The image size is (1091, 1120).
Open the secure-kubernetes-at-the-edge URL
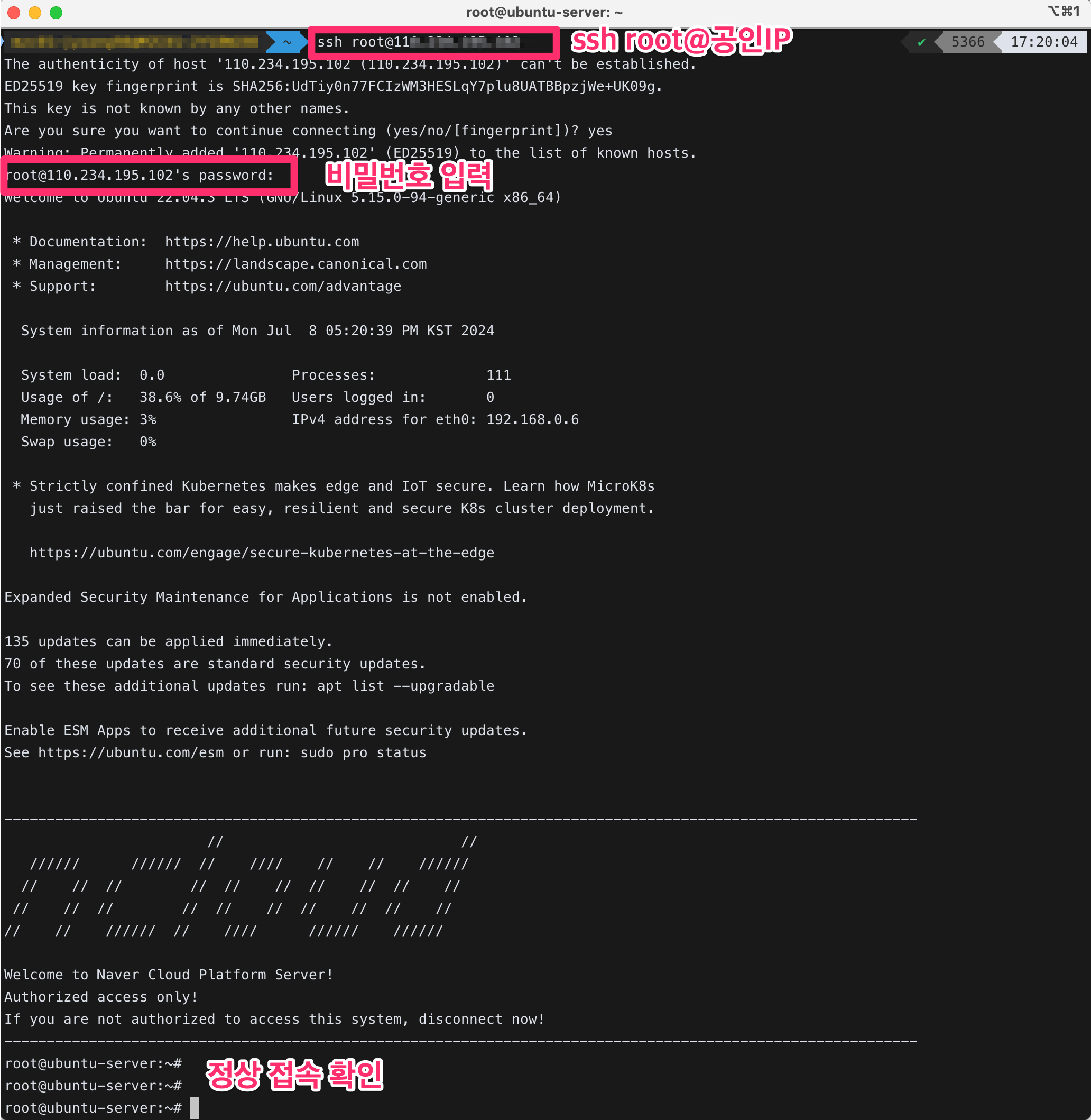262,553
